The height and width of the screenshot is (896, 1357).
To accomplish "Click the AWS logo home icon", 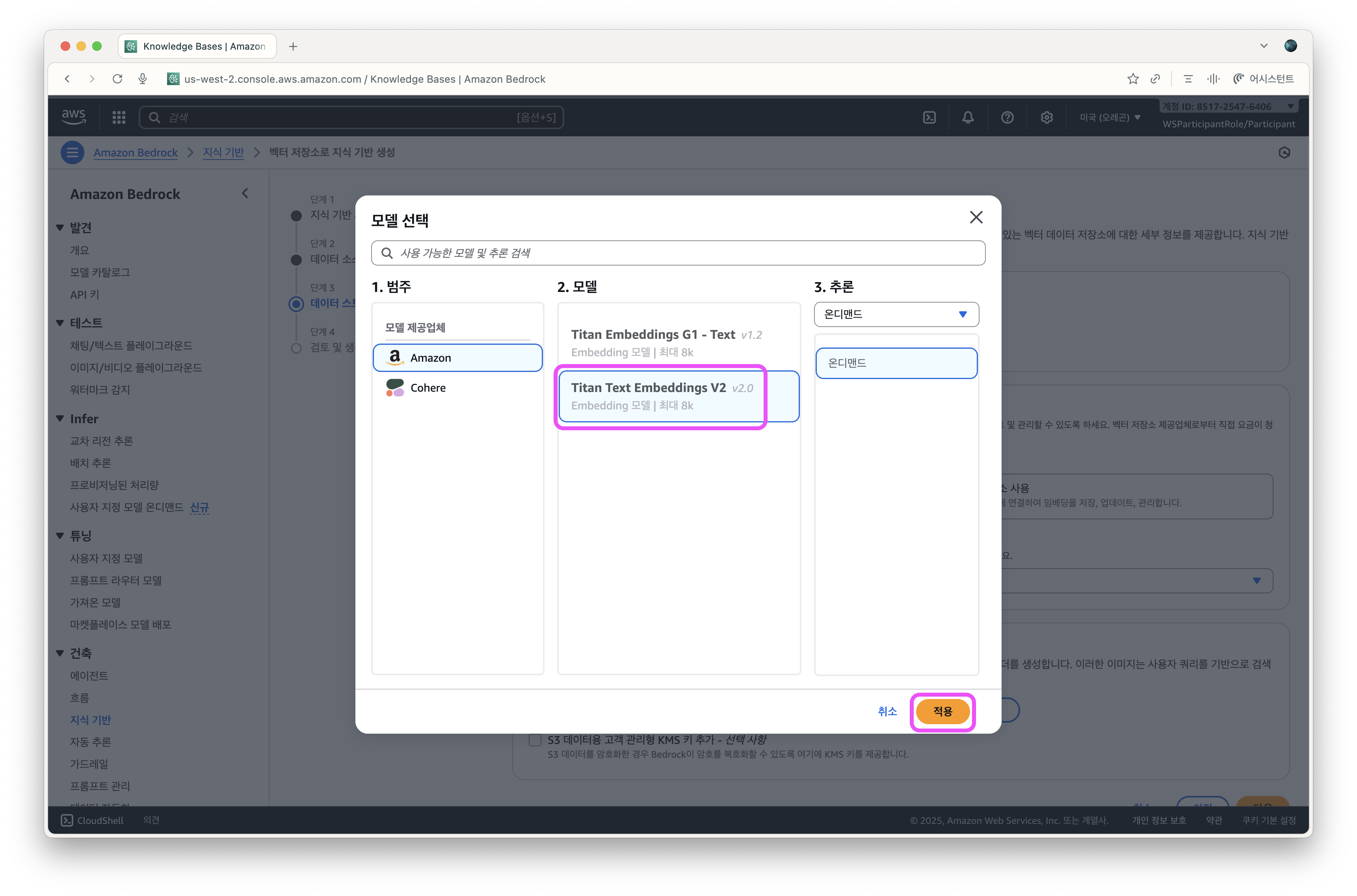I will (74, 117).
